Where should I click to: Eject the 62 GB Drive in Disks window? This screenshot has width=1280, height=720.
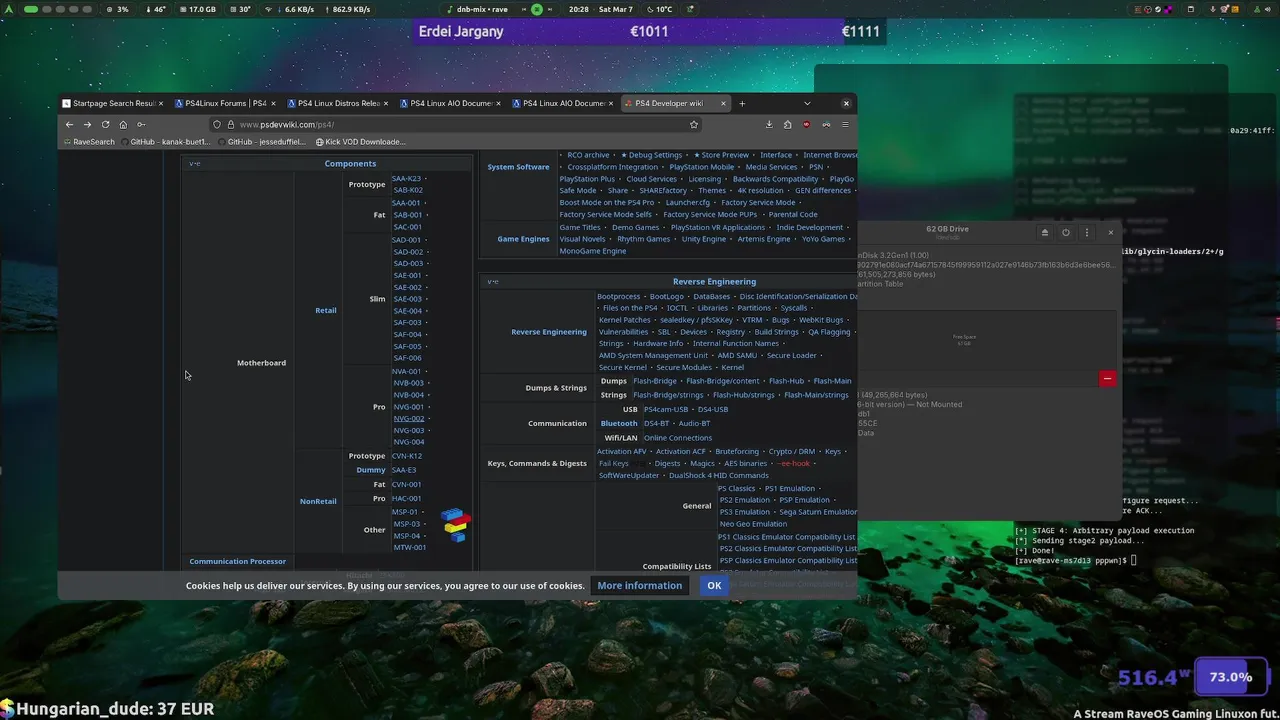point(1044,232)
